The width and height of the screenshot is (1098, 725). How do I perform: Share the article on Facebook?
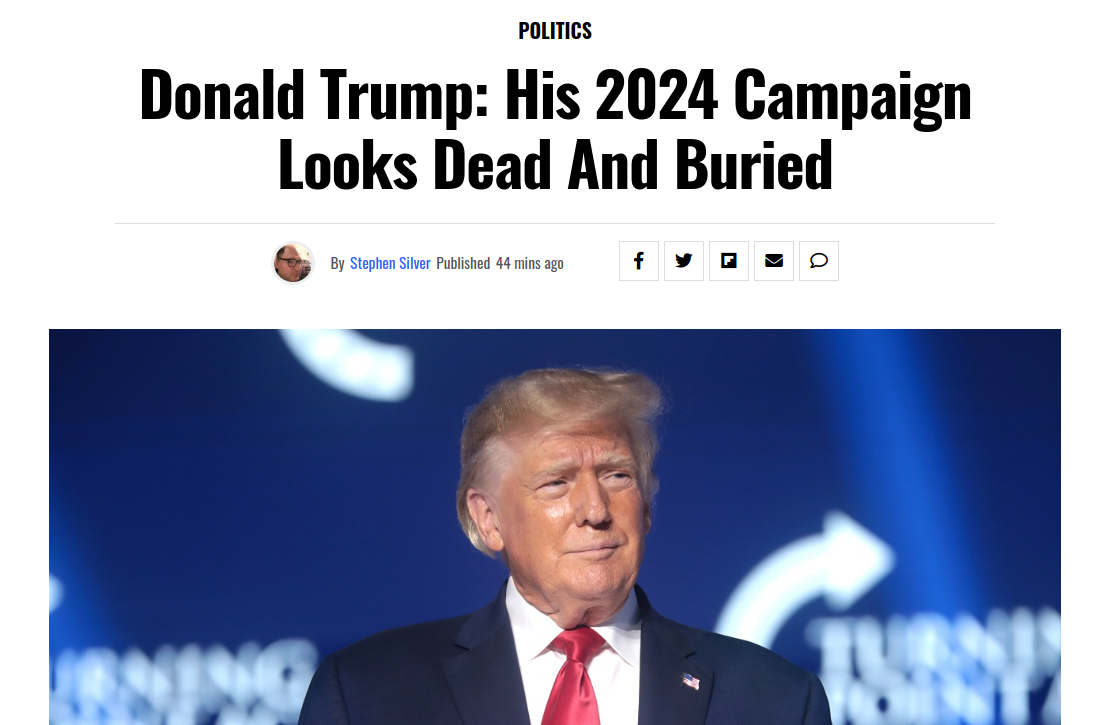point(638,261)
